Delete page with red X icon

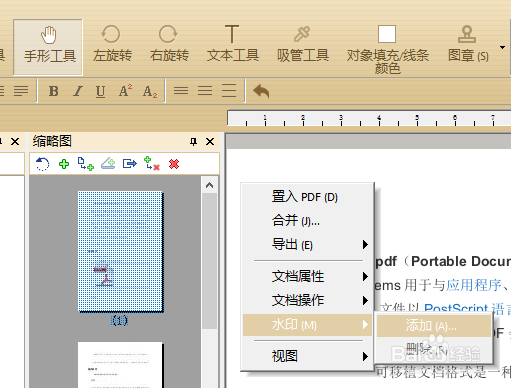pos(174,164)
